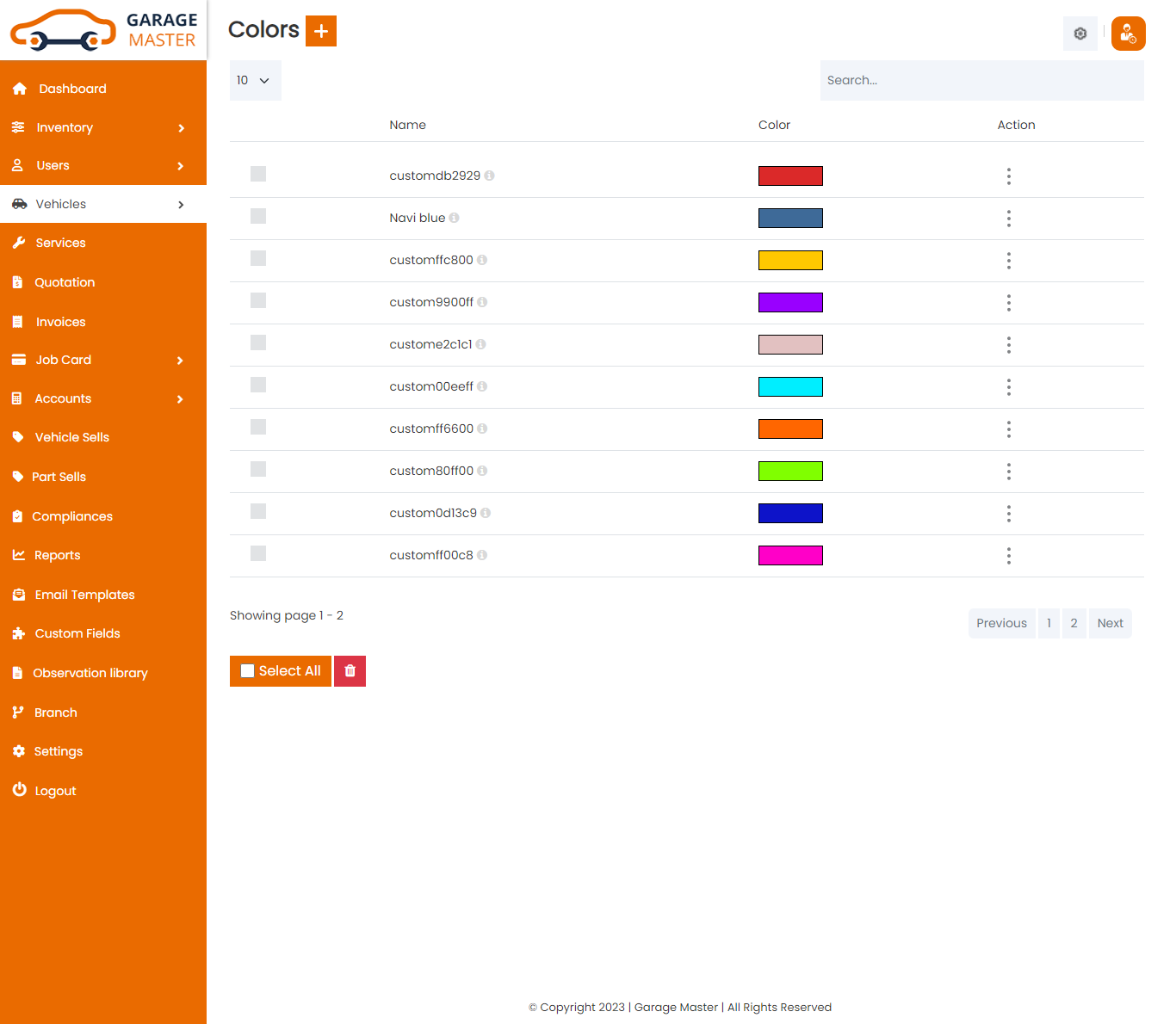Open the rows-per-page dropdown showing 10
The image size is (1176, 1024).
(x=255, y=80)
